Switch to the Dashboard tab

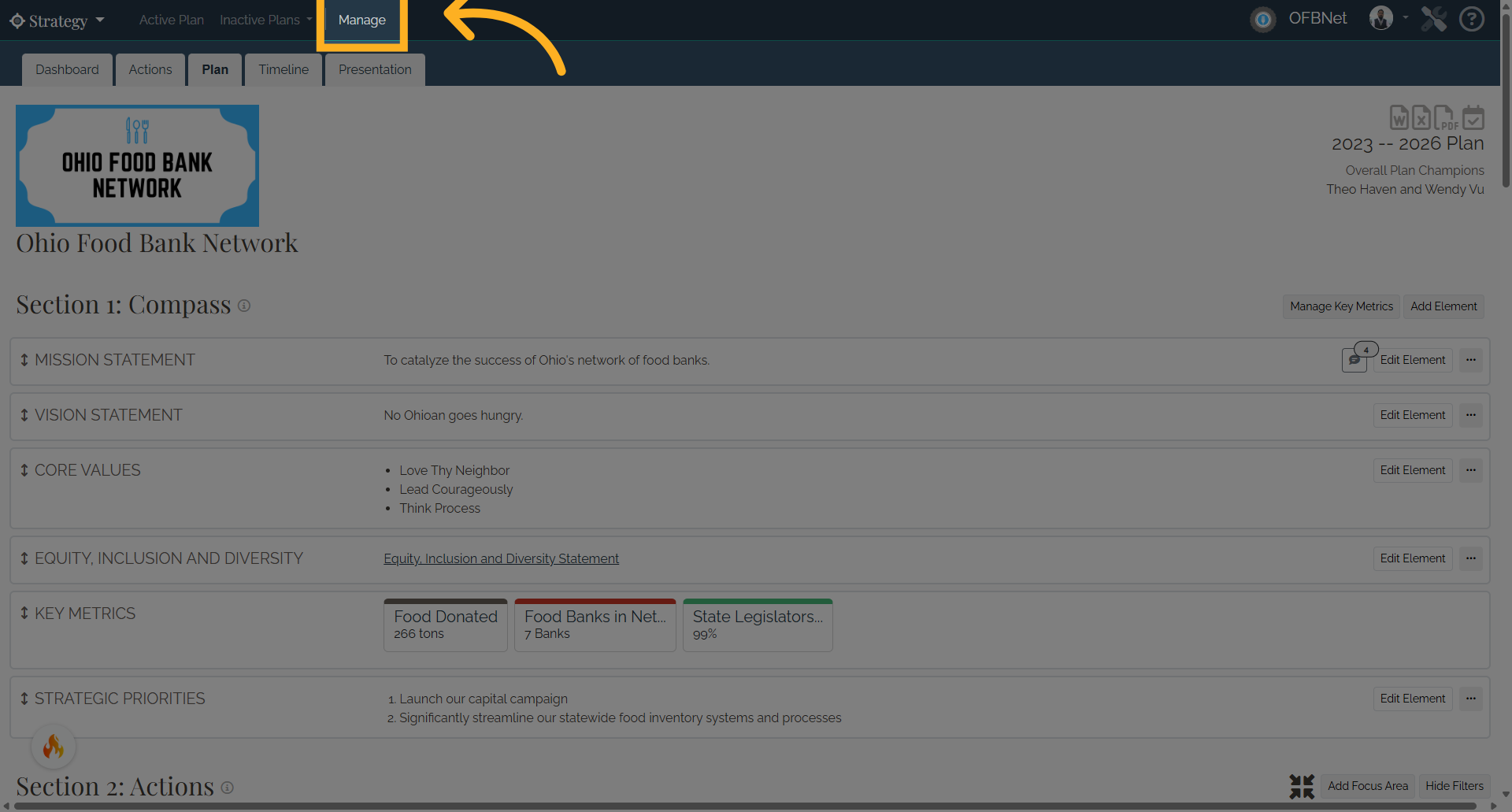coord(67,69)
